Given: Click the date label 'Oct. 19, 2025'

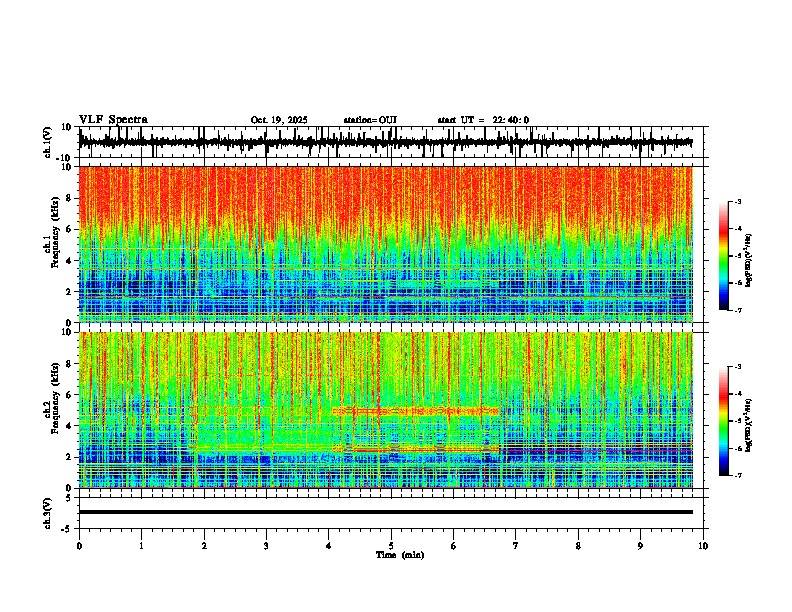Looking at the screenshot, I should 279,120.
